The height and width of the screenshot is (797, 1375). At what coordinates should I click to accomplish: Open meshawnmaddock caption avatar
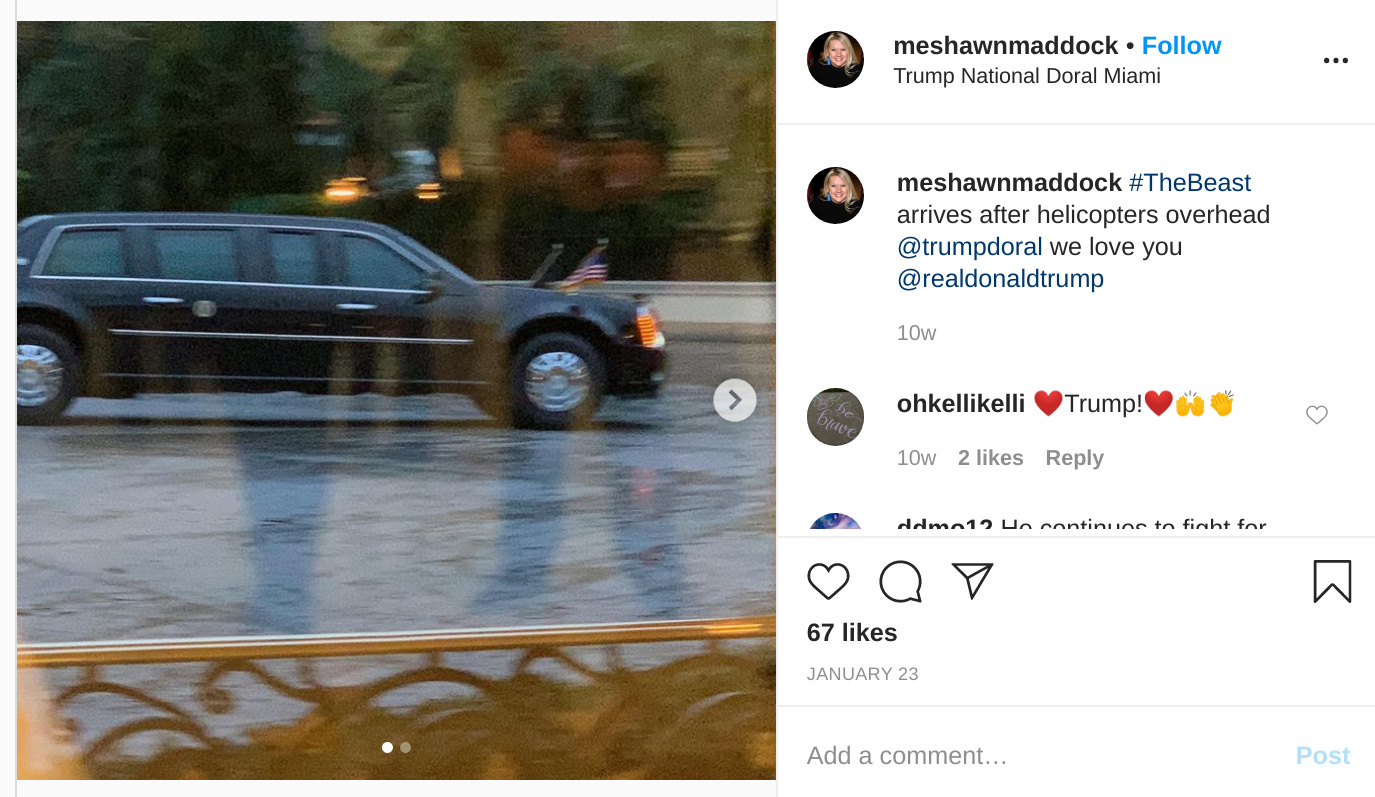(836, 196)
